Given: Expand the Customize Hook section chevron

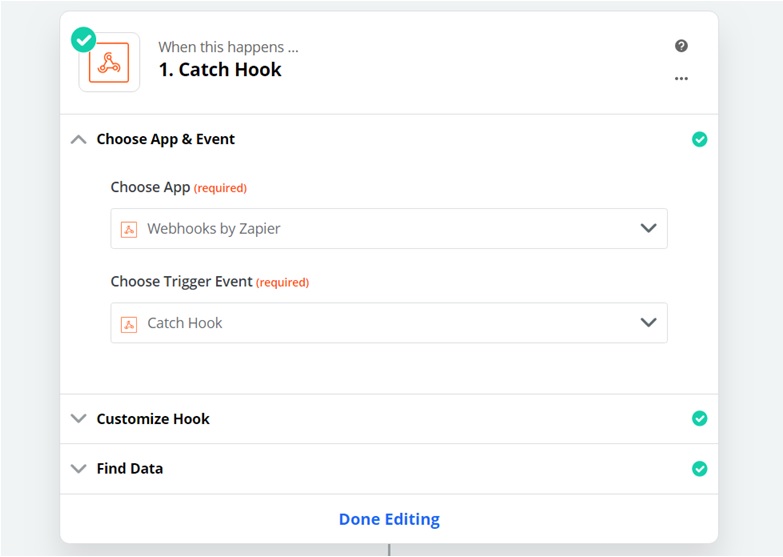Looking at the screenshot, I should pyautogui.click(x=79, y=419).
